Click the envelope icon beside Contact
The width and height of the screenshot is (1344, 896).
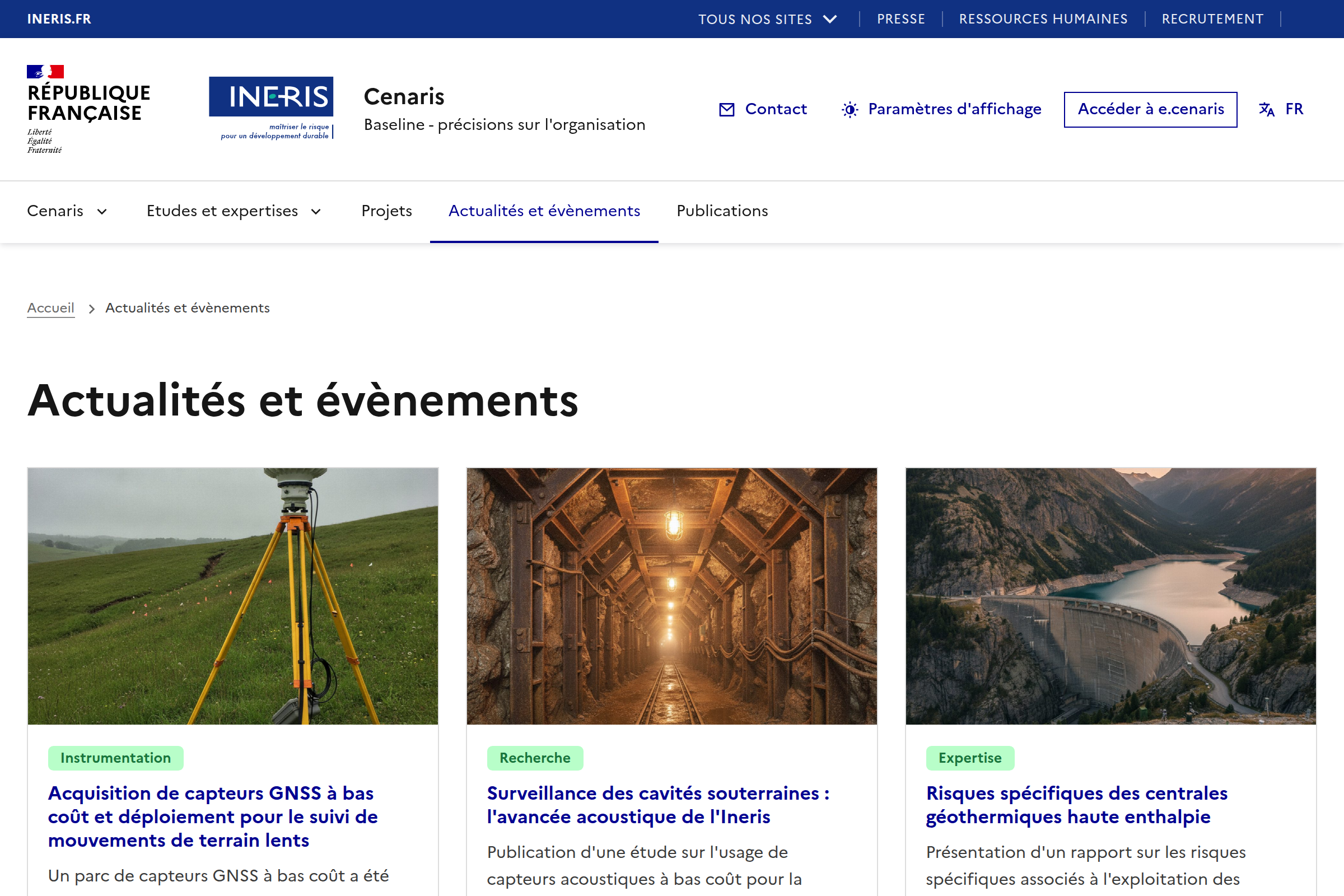pyautogui.click(x=726, y=109)
